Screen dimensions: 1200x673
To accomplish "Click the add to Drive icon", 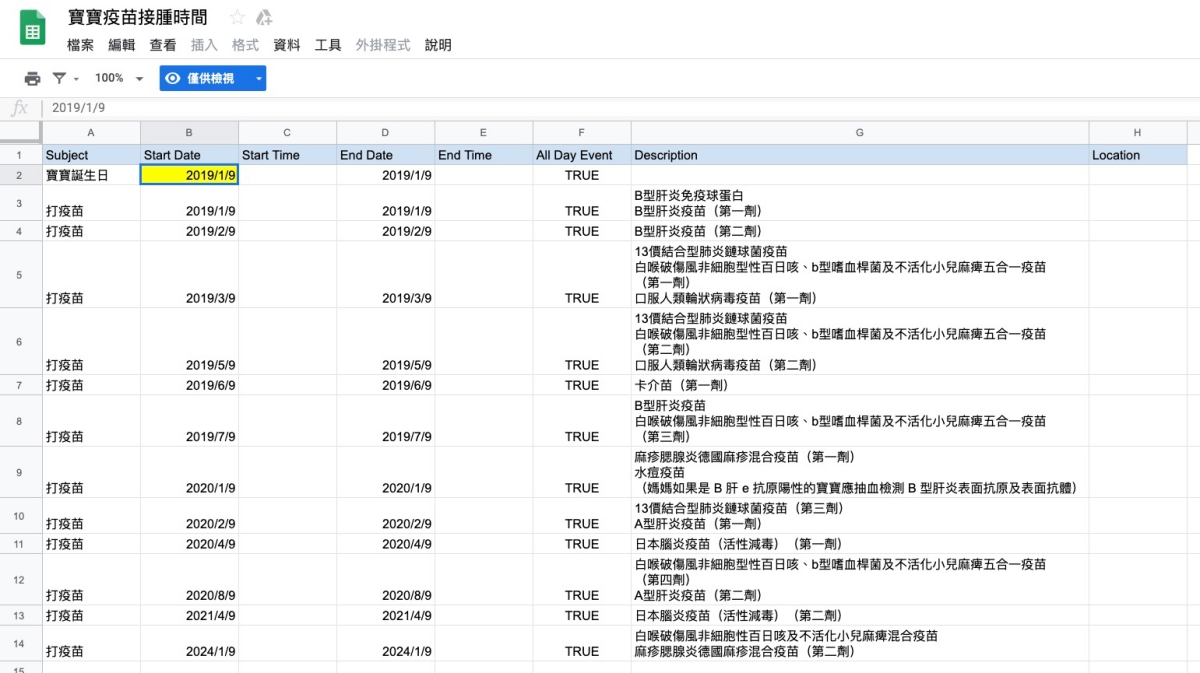I will [x=265, y=17].
